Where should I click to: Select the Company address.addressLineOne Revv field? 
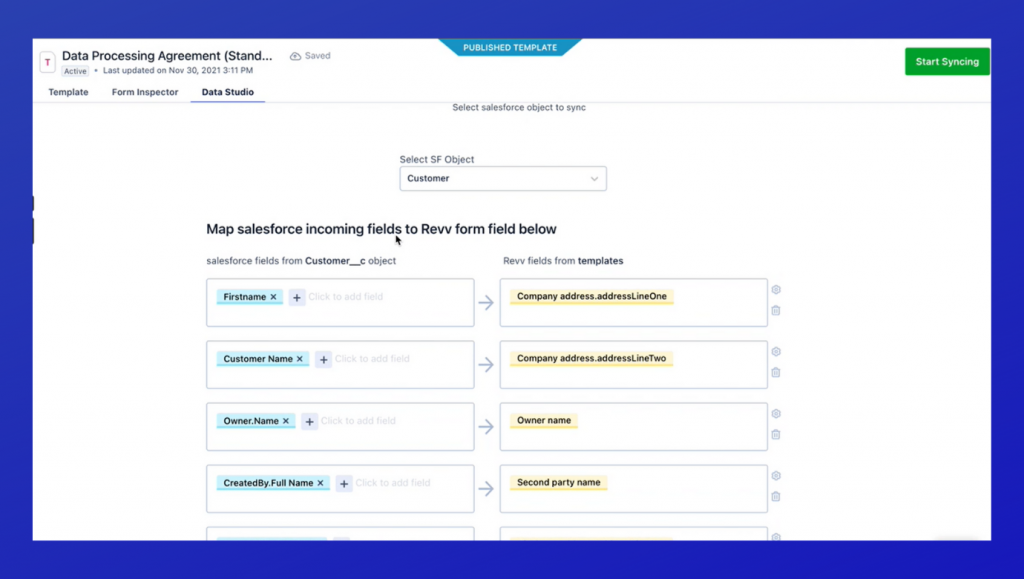[592, 296]
